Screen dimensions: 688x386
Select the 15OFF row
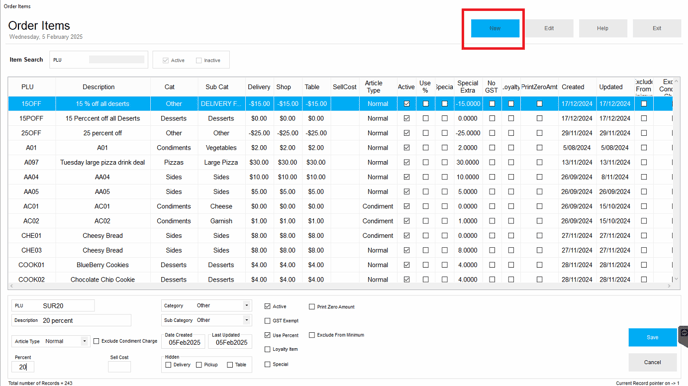(340, 104)
